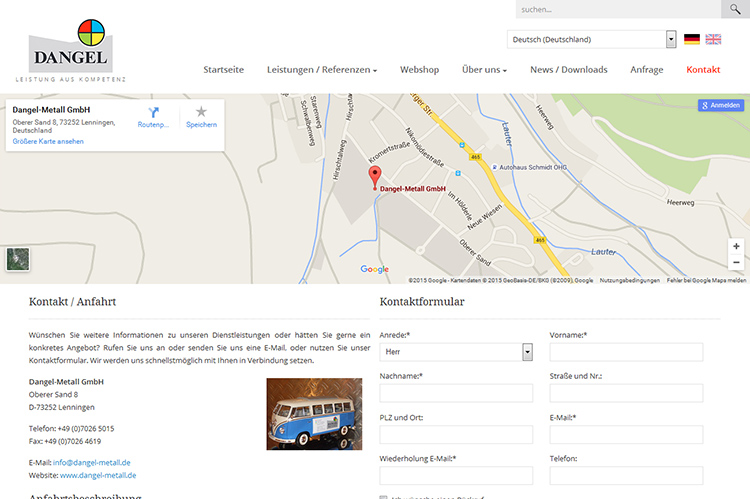The height and width of the screenshot is (499, 750).
Task: Click the search magnifier icon
Action: point(735,9)
